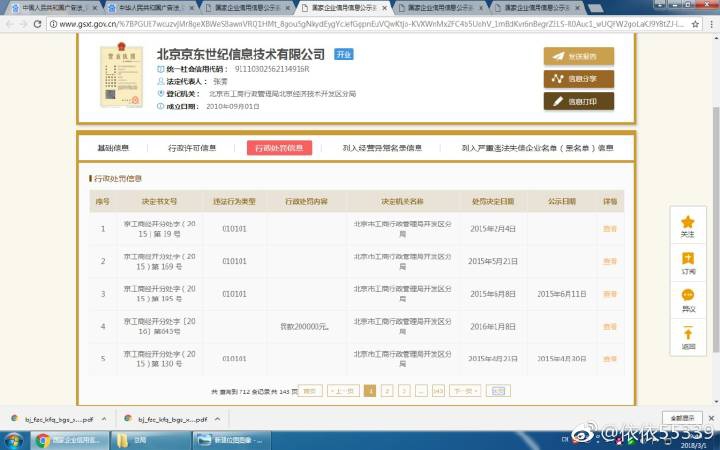
Task: Click the 罚款200000元 cell in row 4
Action: click(304, 326)
